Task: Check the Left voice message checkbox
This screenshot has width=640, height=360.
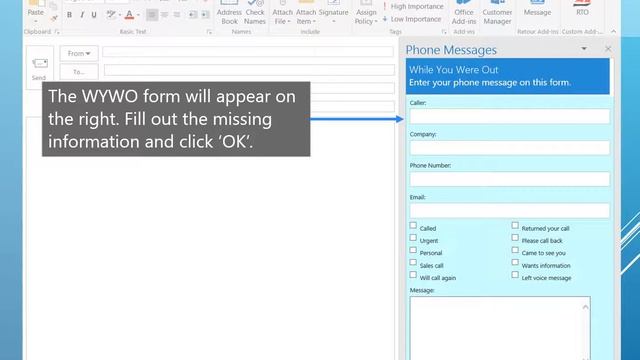Action: click(515, 275)
